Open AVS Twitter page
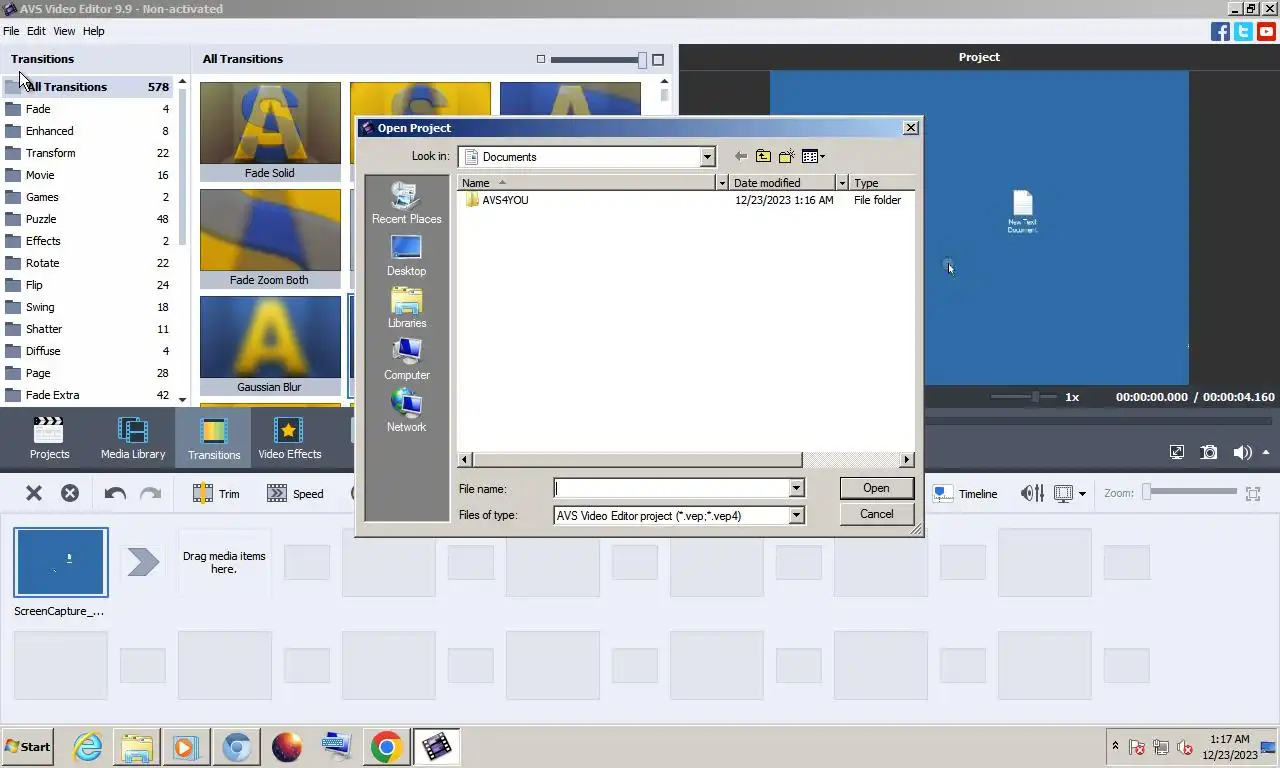This screenshot has height=768, width=1280. point(1243,31)
